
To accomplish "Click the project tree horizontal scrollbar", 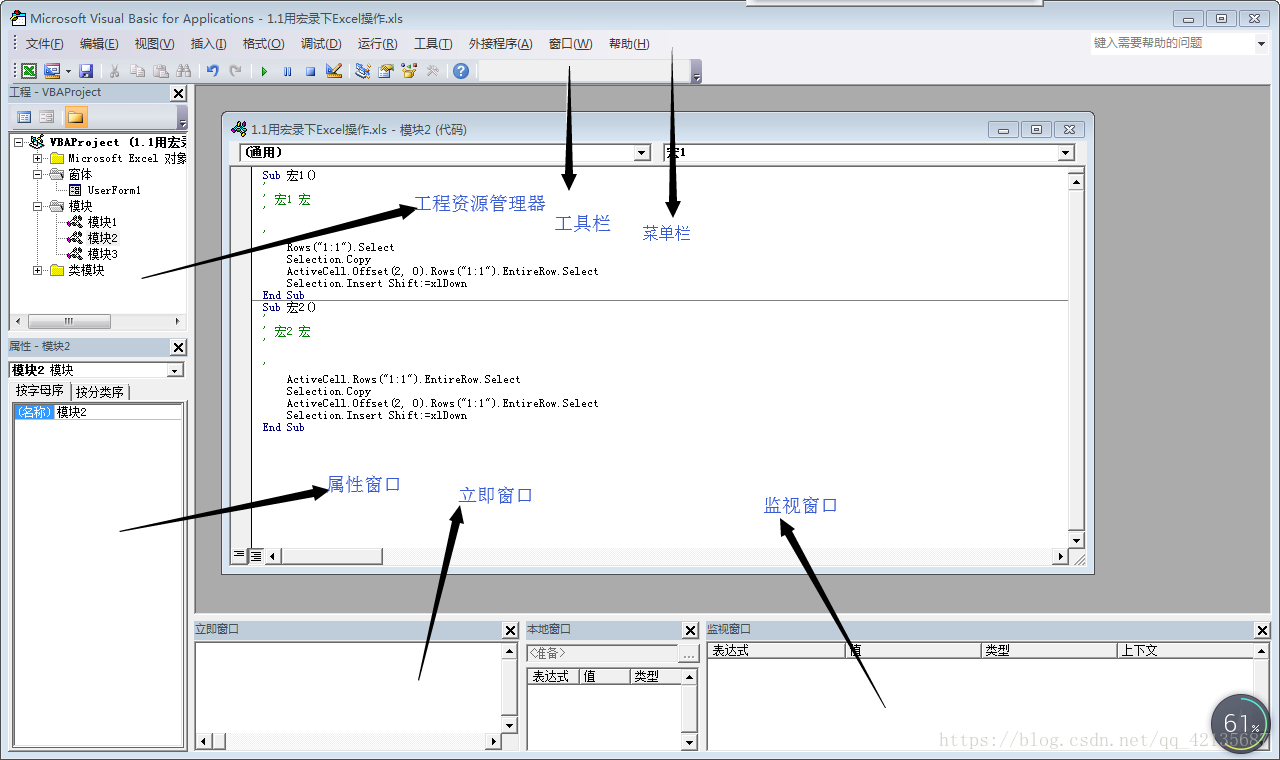I will pos(97,321).
